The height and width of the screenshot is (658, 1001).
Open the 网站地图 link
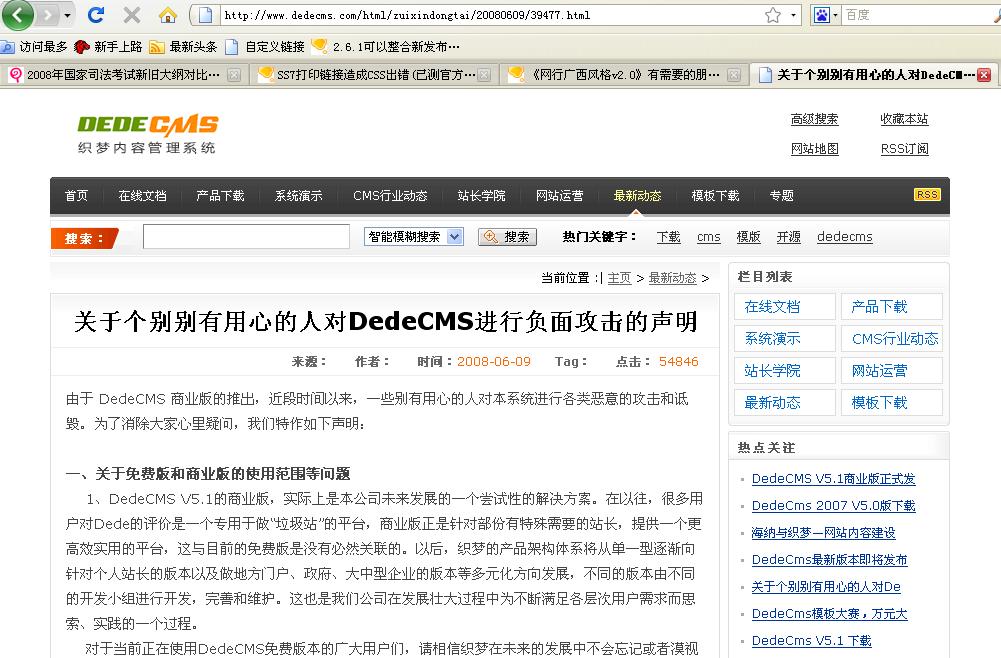pyautogui.click(x=814, y=149)
